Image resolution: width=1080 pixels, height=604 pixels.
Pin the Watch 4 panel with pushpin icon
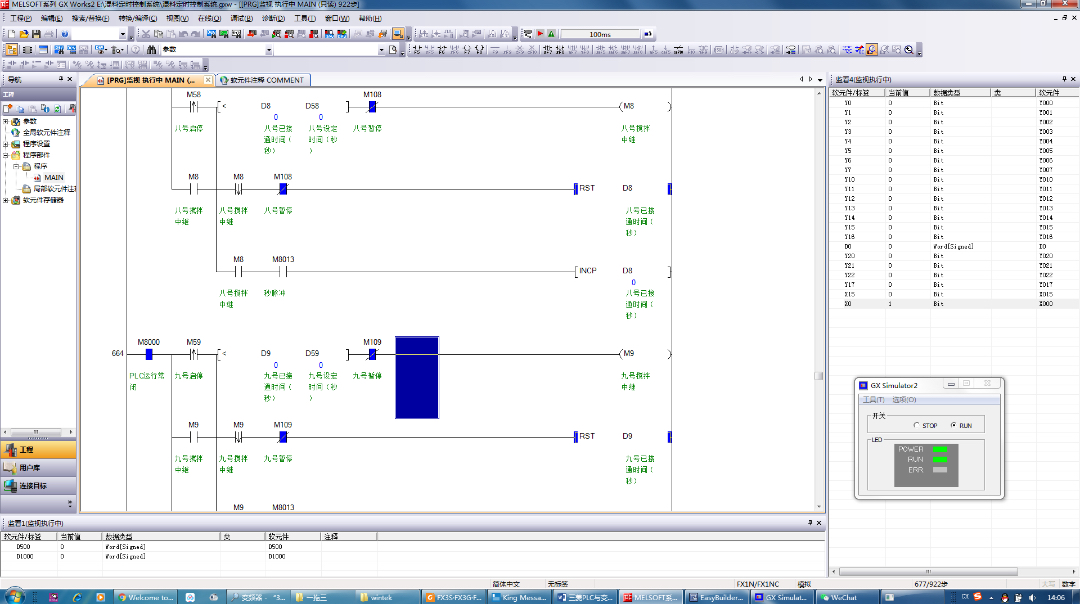coord(1064,79)
